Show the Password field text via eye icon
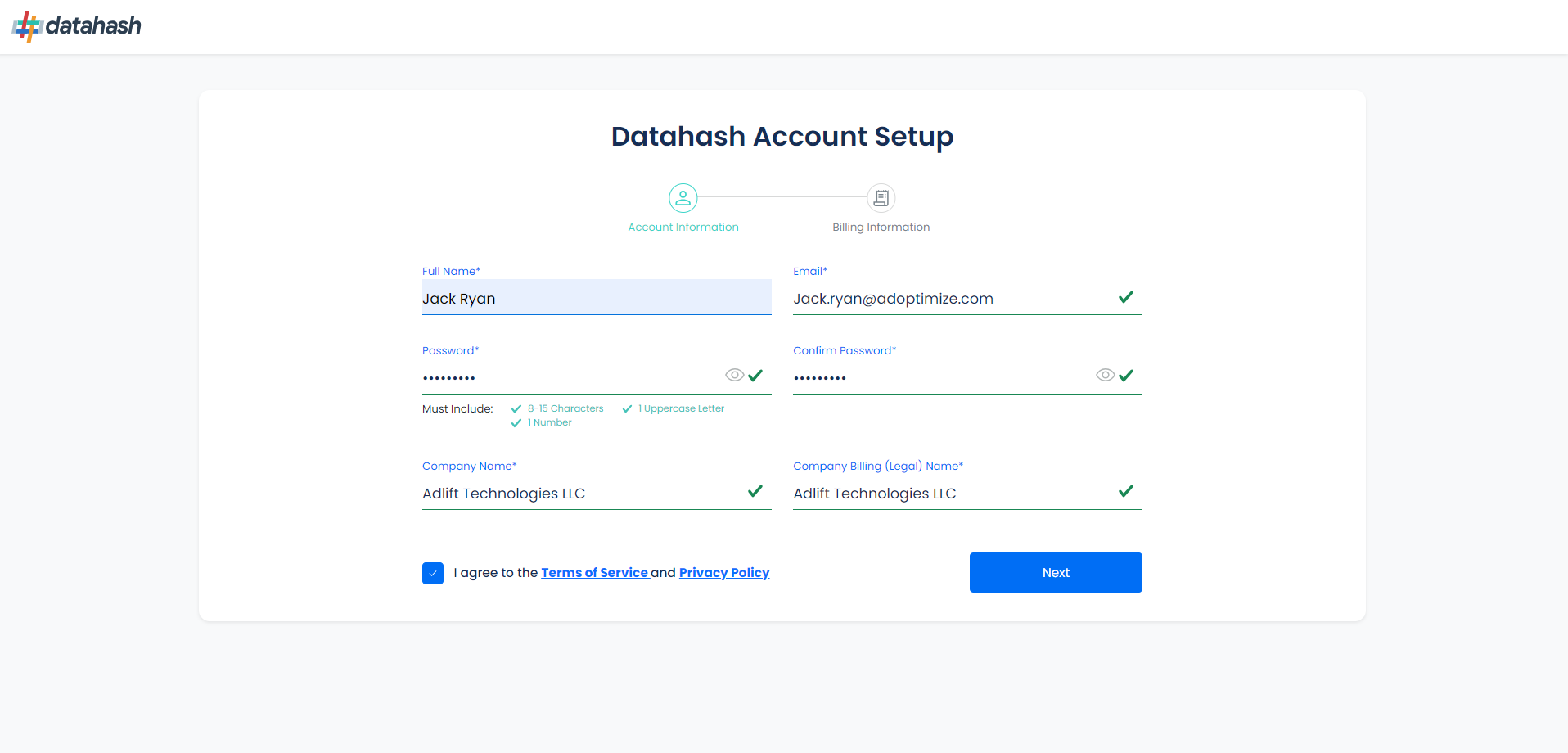 tap(735, 375)
